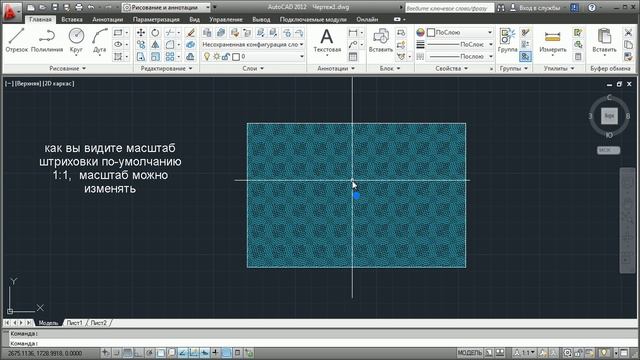Toggle Polar tracking in status bar
The image size is (640, 360).
pos(150,353)
